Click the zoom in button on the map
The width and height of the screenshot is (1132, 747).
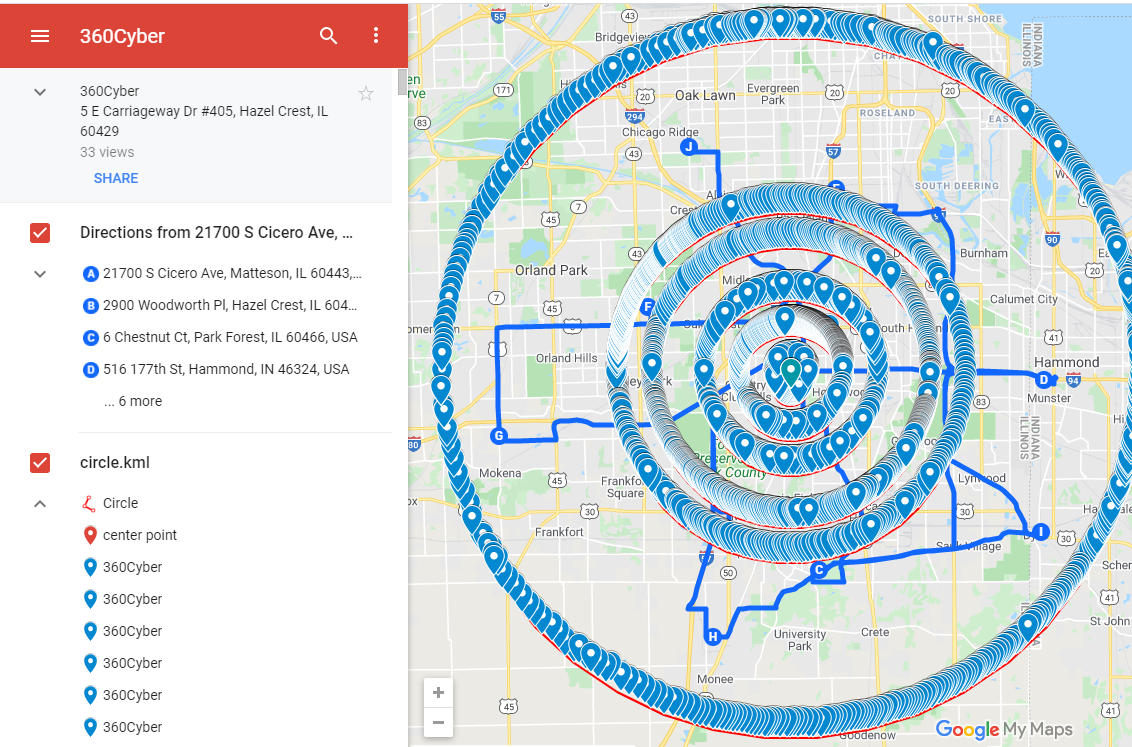[x=438, y=692]
